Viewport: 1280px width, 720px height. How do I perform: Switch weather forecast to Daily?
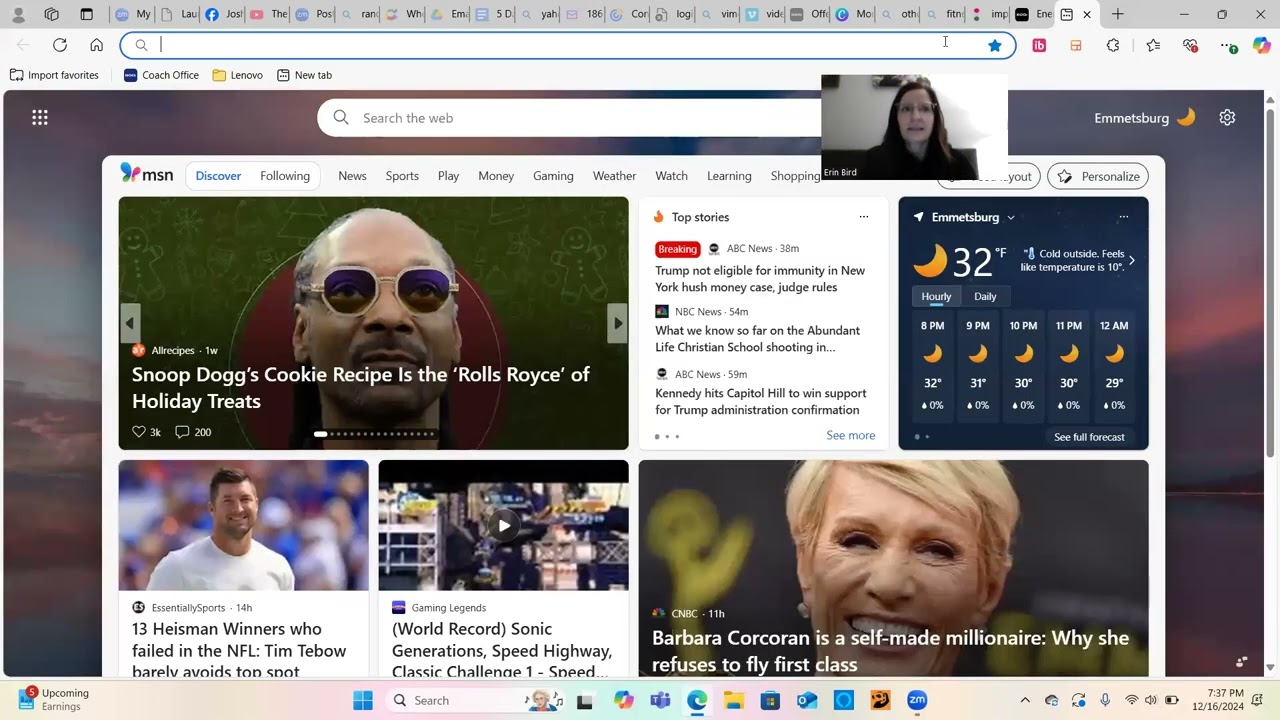click(x=985, y=296)
